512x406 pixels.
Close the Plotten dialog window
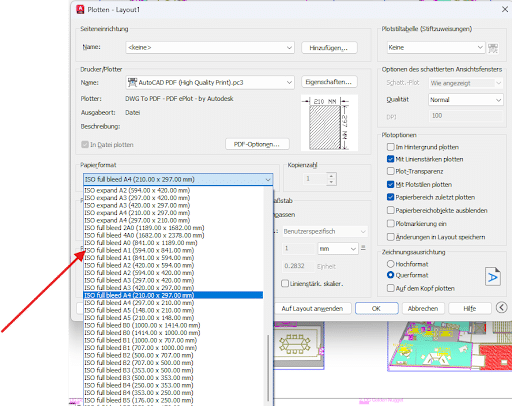click(505, 9)
